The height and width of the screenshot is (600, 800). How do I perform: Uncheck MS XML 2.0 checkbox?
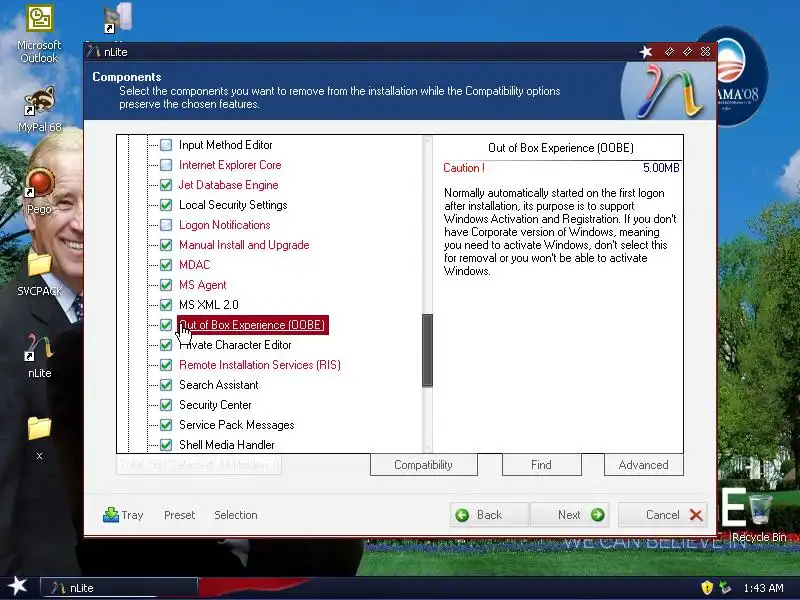pos(166,305)
